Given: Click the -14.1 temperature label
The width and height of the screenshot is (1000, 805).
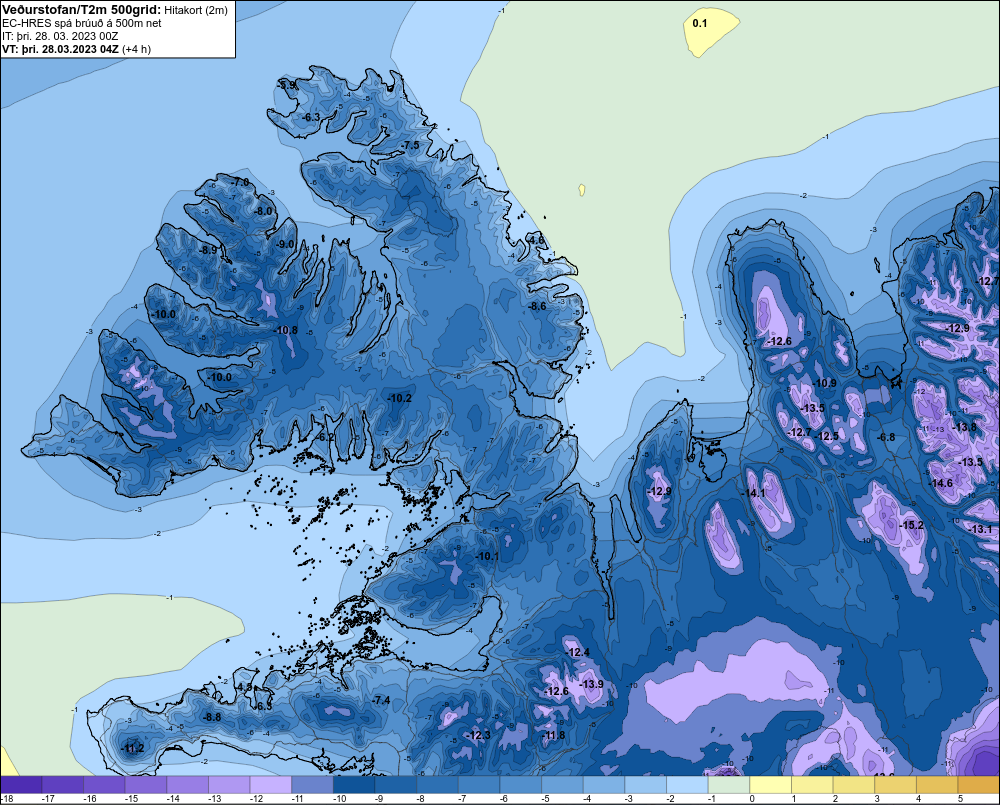Looking at the screenshot, I should coord(753,494).
